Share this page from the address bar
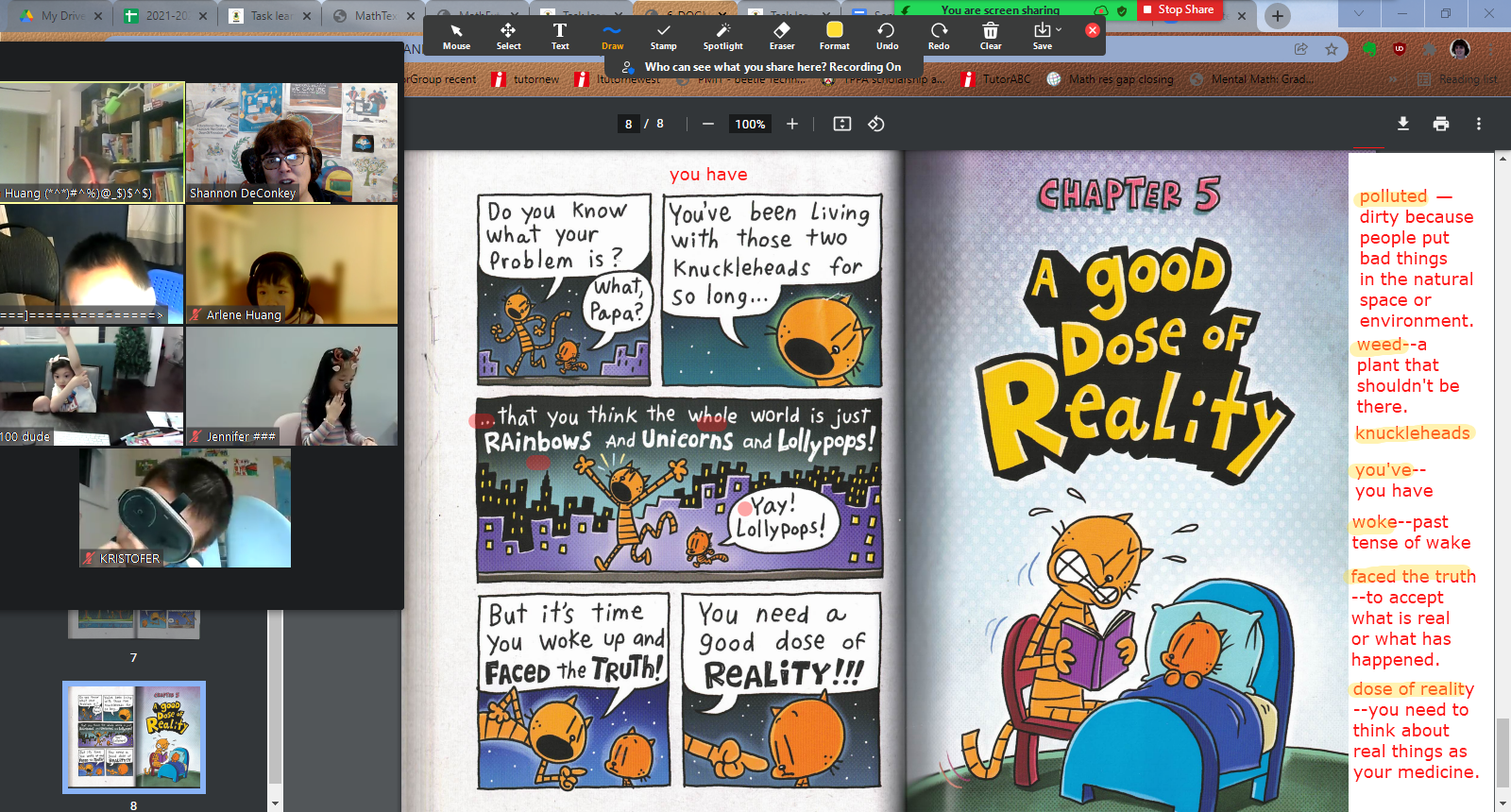The width and height of the screenshot is (1511, 812). [x=1301, y=49]
